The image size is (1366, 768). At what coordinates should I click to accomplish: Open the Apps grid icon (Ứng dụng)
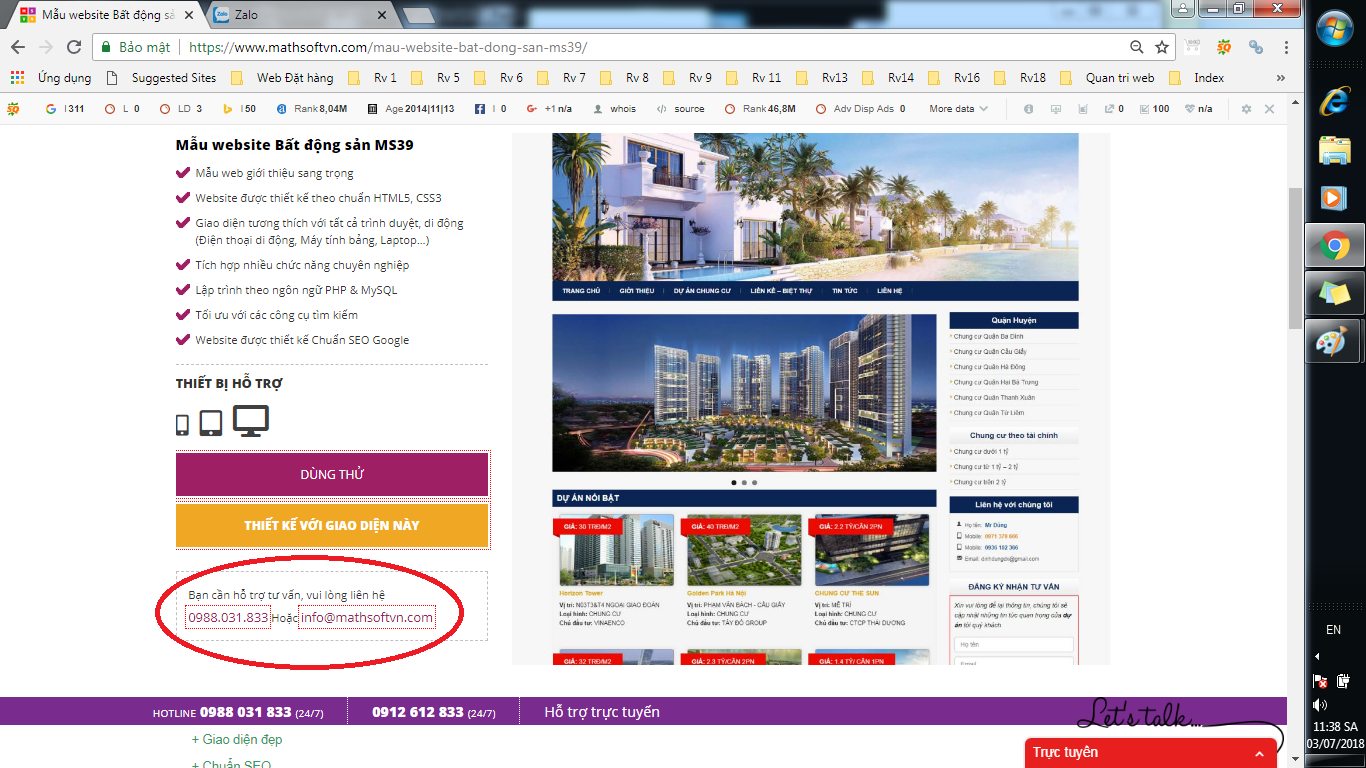point(18,77)
